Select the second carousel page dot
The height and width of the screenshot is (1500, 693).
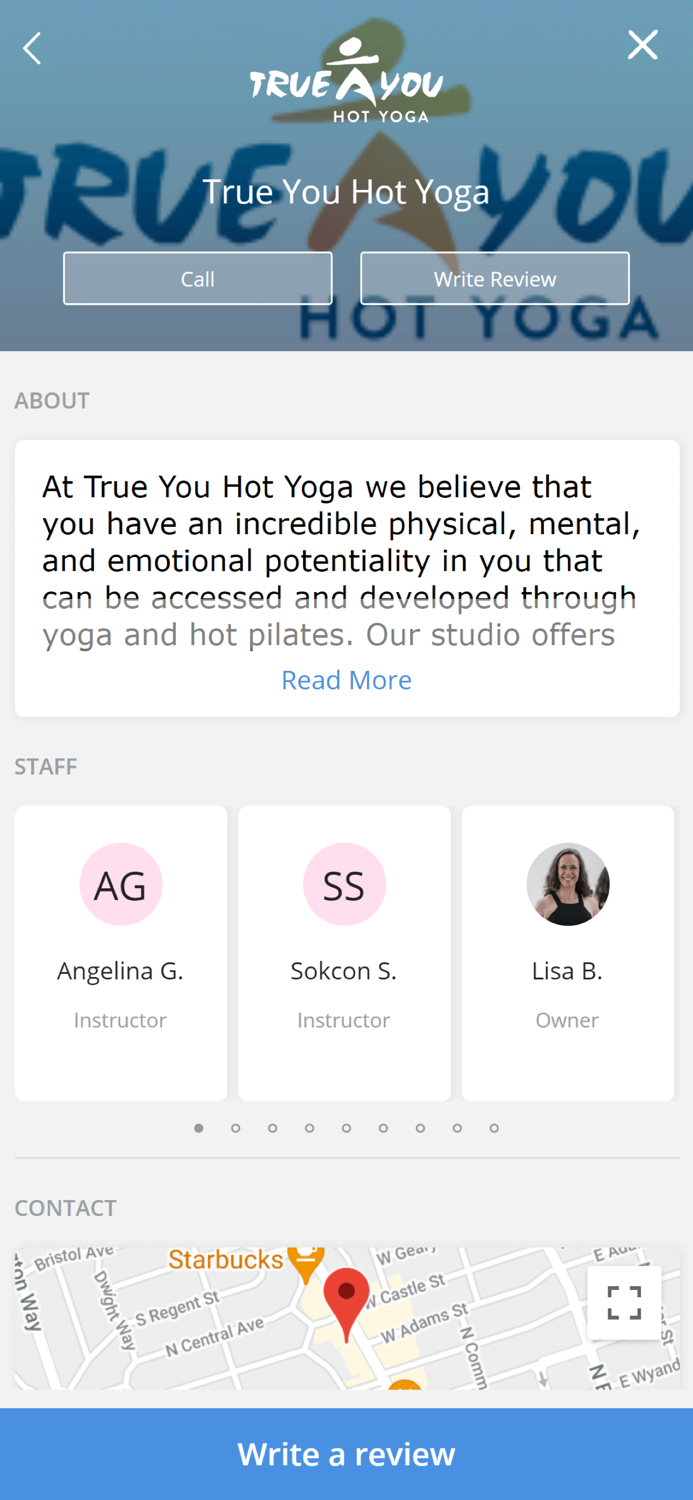click(x=236, y=1127)
